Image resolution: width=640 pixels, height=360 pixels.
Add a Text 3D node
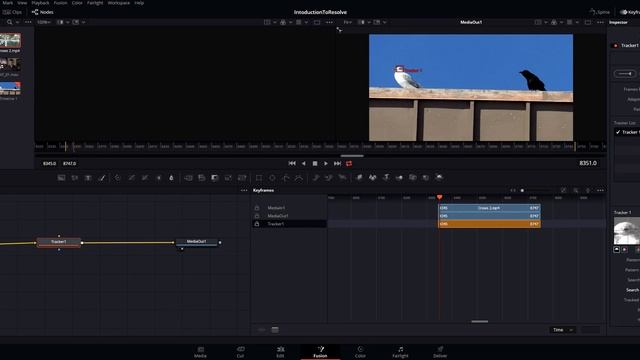point(386,178)
